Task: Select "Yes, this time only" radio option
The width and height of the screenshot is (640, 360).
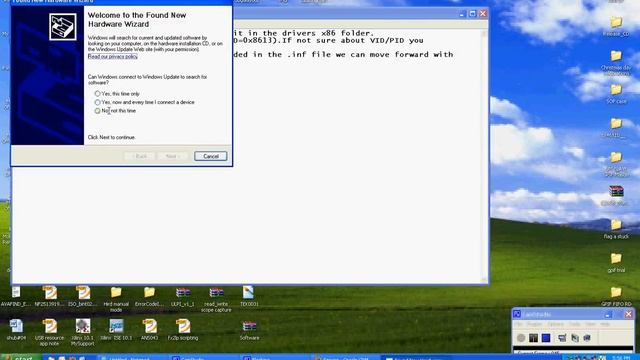Action: 97,94
